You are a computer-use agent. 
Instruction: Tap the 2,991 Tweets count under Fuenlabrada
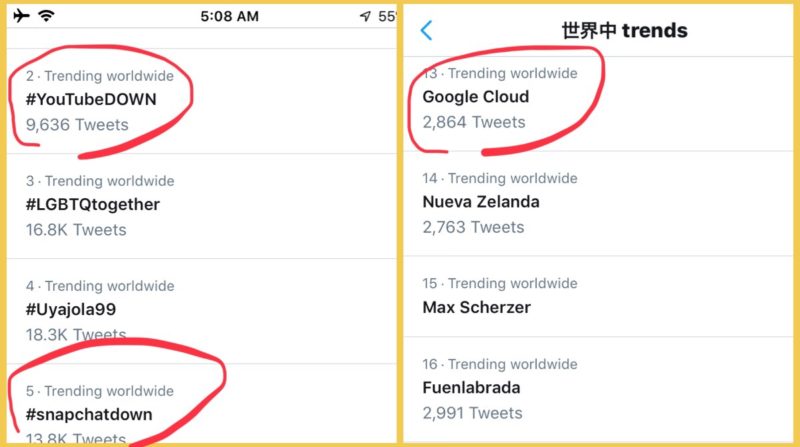(472, 413)
